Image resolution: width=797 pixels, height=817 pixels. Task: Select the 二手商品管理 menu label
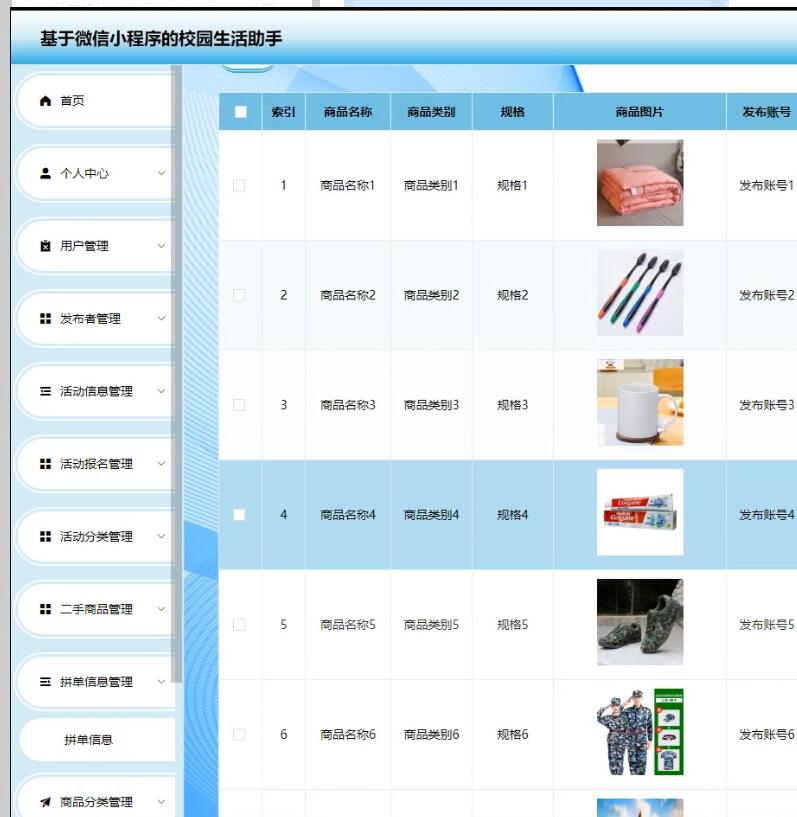coord(96,609)
